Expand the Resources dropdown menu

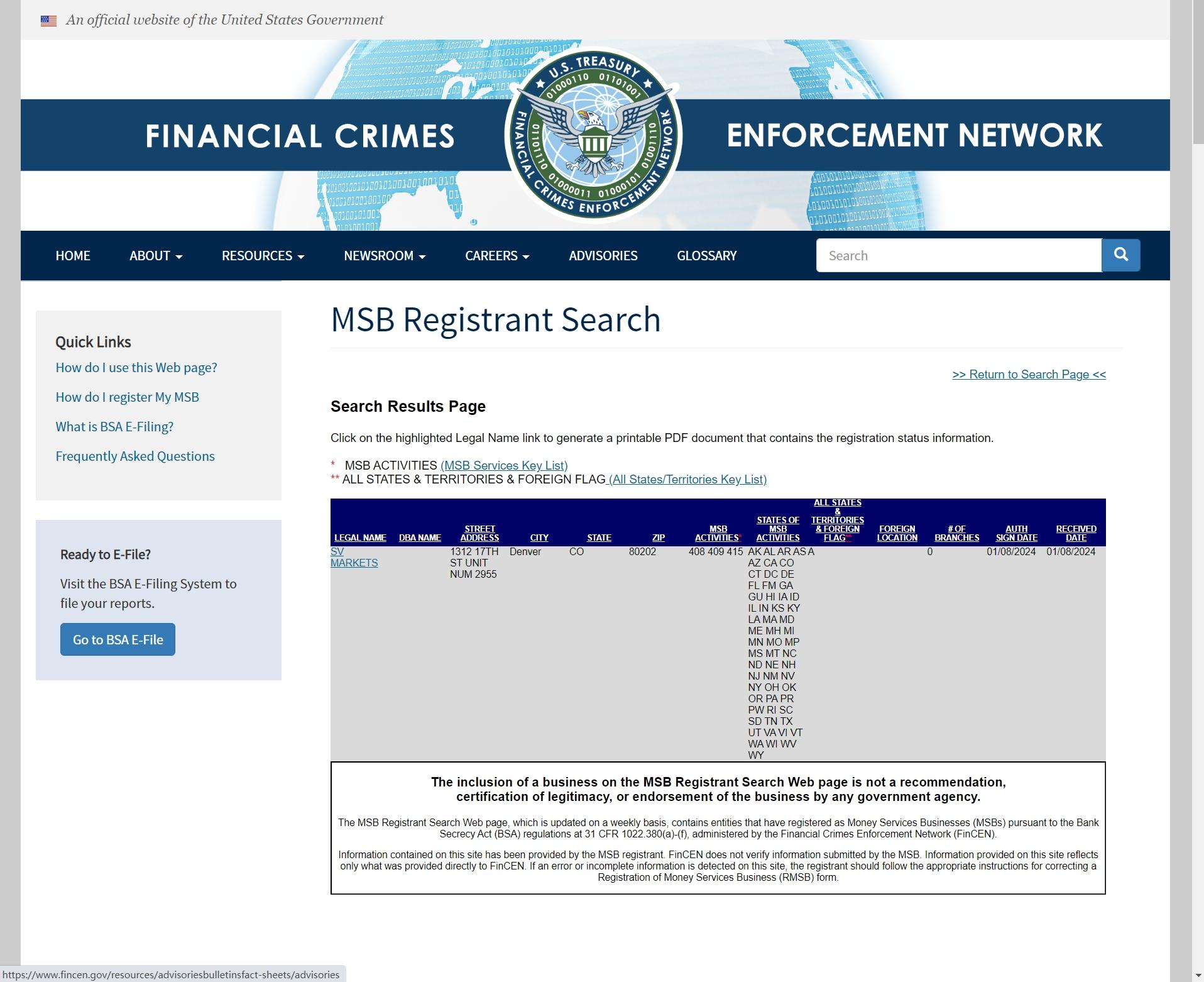pyautogui.click(x=263, y=256)
